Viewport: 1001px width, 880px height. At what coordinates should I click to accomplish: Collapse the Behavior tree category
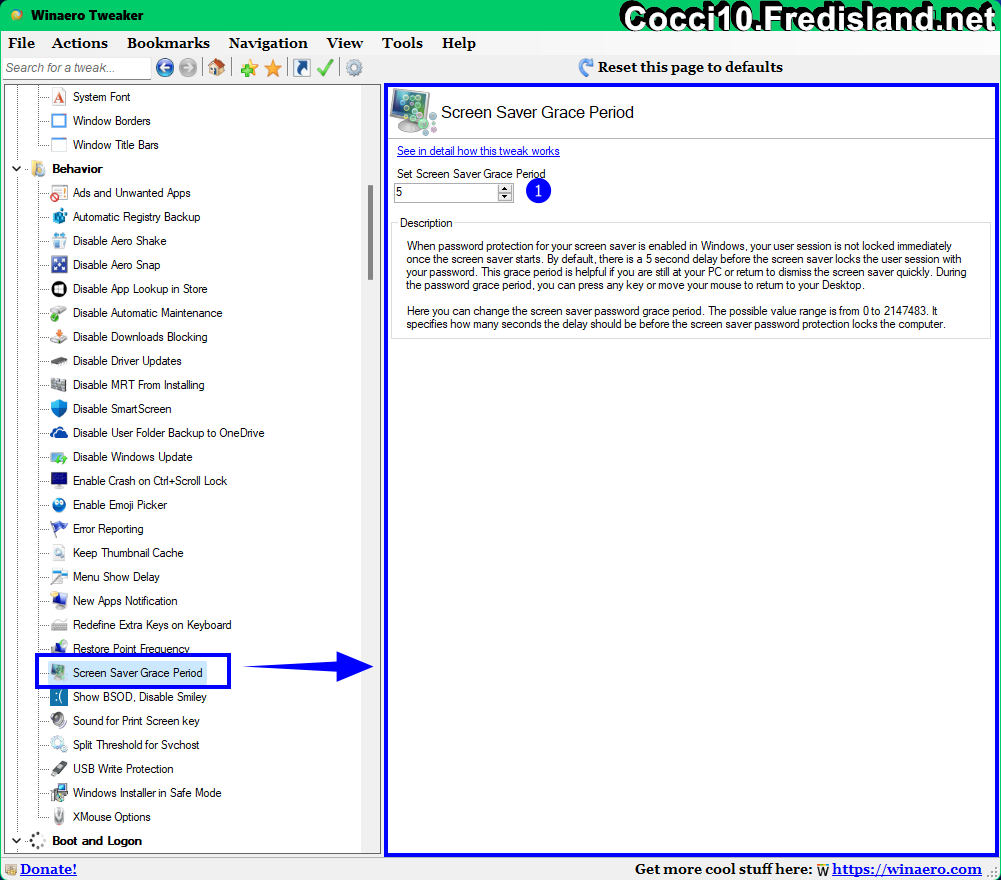click(x=17, y=169)
